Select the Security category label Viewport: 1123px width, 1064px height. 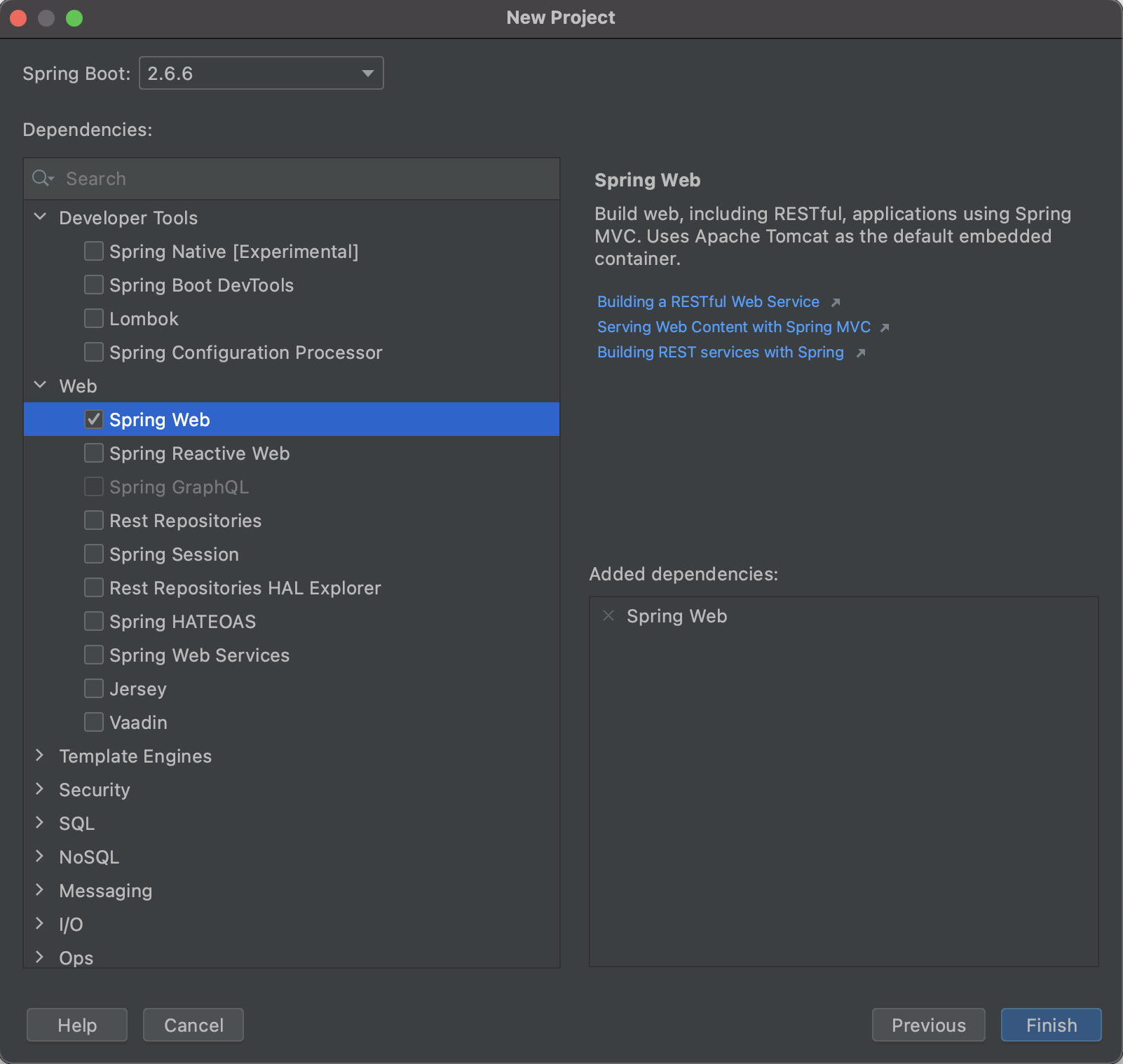point(95,790)
